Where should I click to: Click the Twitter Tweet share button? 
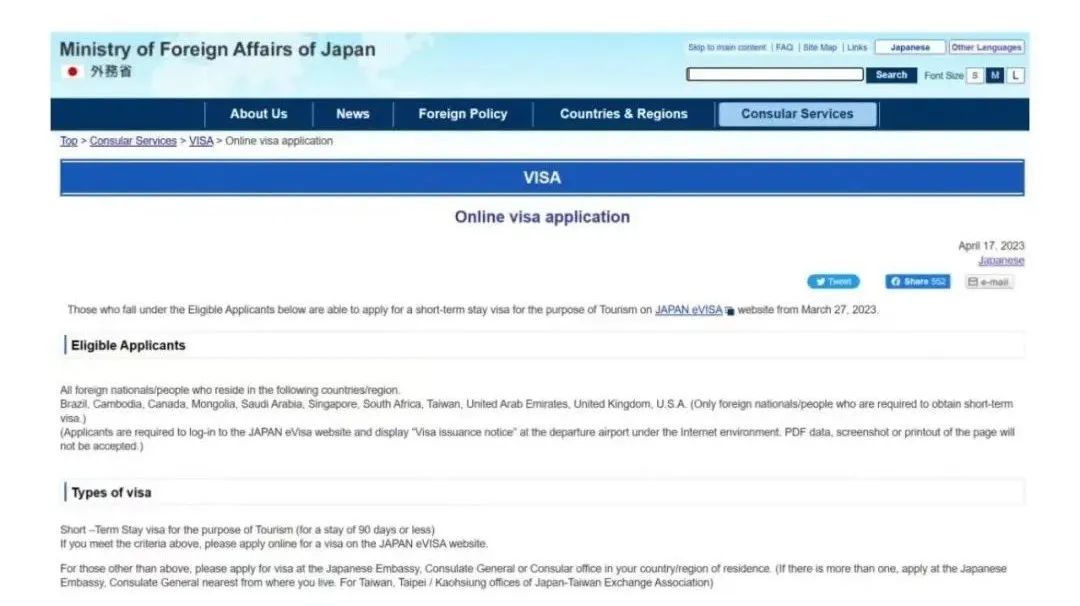pyautogui.click(x=832, y=282)
